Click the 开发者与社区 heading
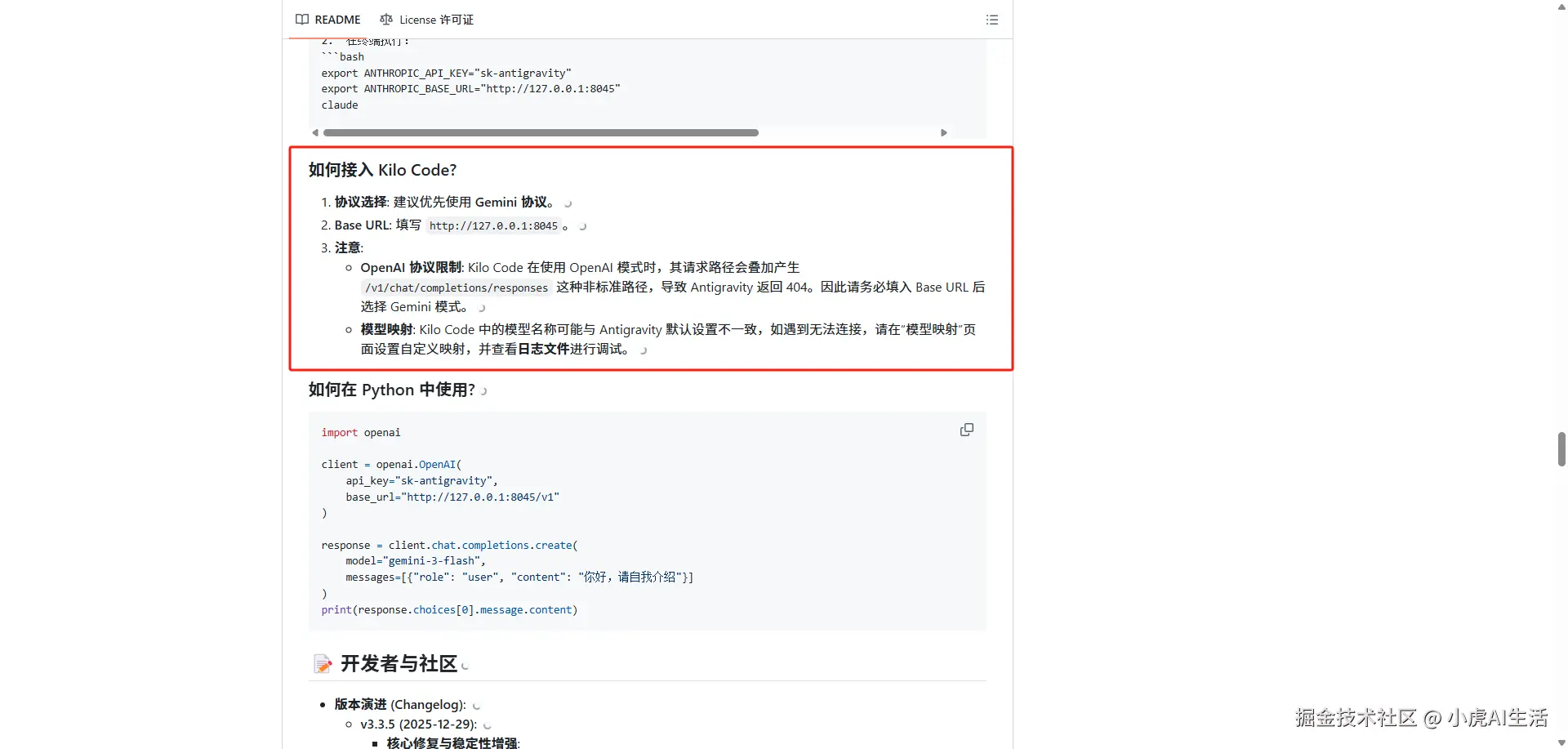Image resolution: width=1568 pixels, height=749 pixels. (x=399, y=663)
